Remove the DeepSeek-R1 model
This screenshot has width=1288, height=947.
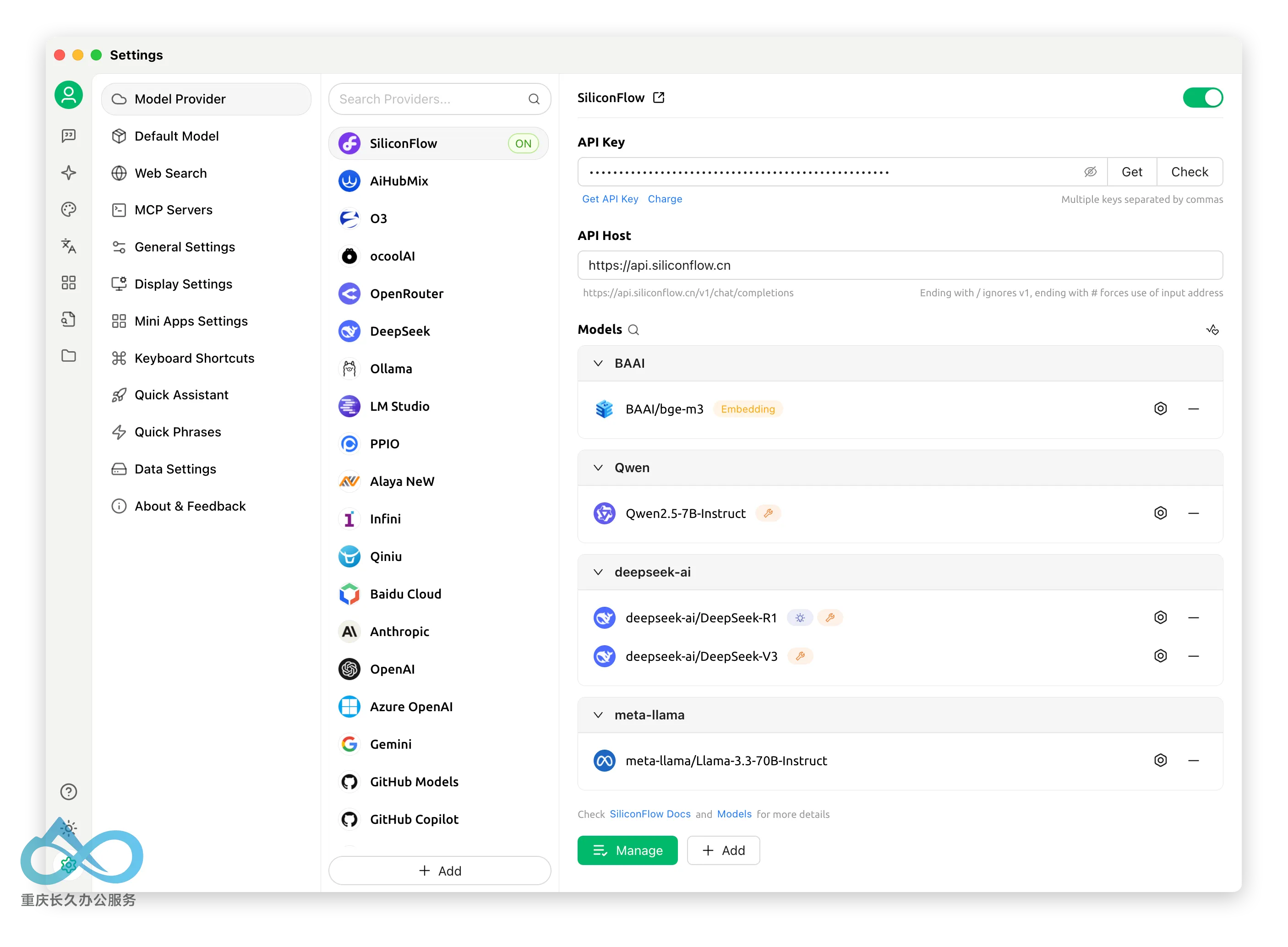tap(1194, 617)
